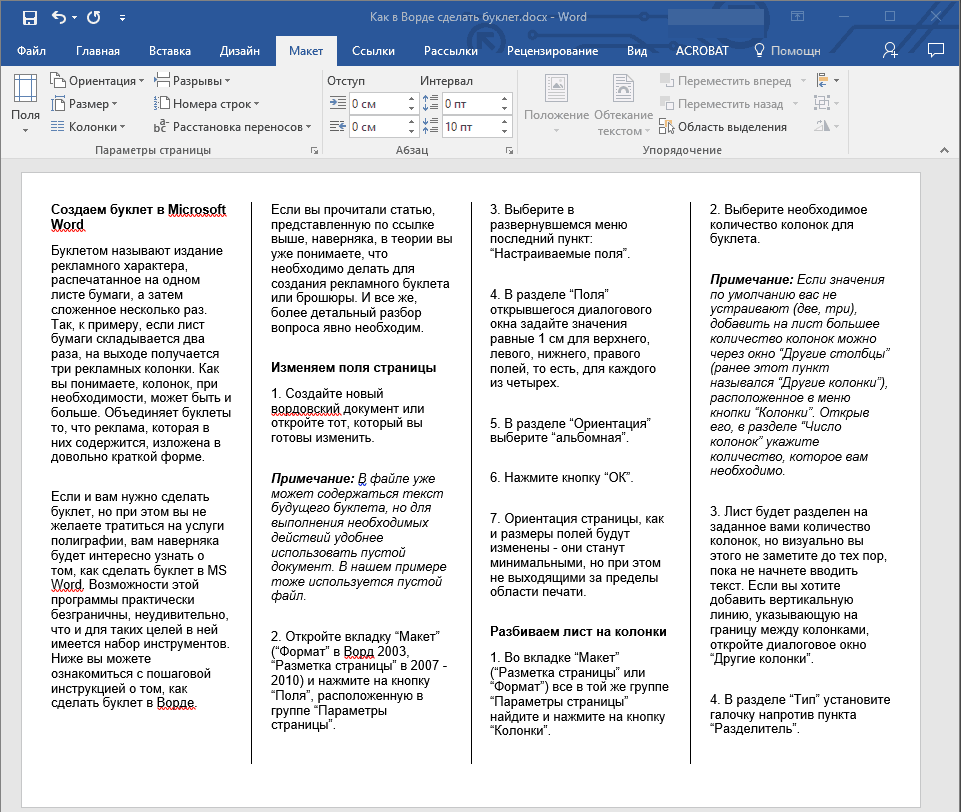This screenshot has height=812, width=961.
Task: Open the ribbon display options icon
Action: [x=797, y=17]
